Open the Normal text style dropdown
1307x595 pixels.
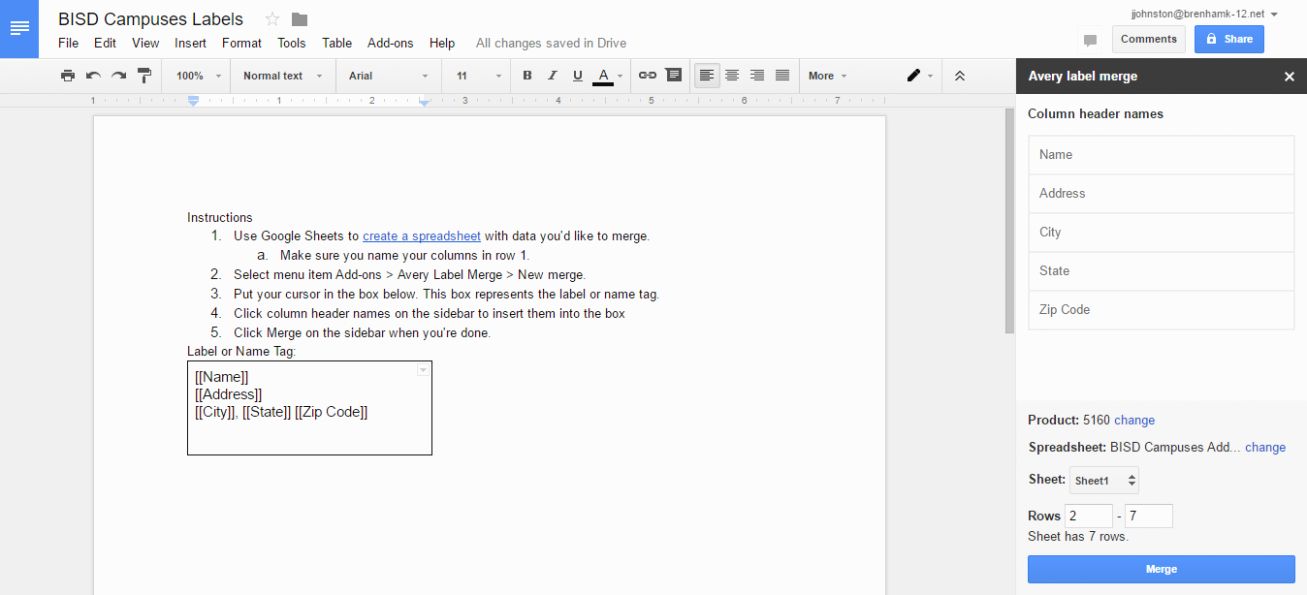click(x=283, y=75)
